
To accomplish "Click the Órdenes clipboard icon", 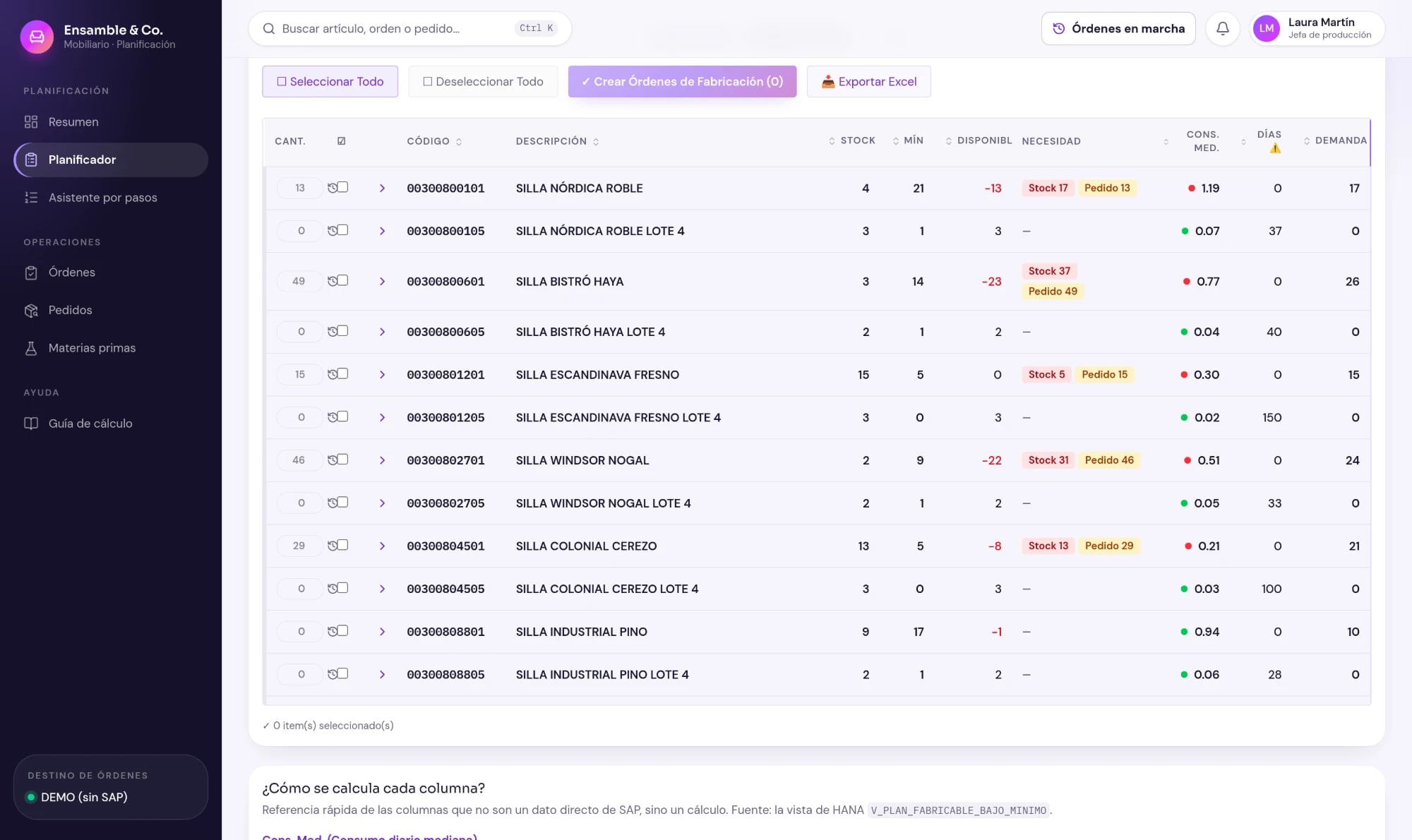I will pos(31,272).
